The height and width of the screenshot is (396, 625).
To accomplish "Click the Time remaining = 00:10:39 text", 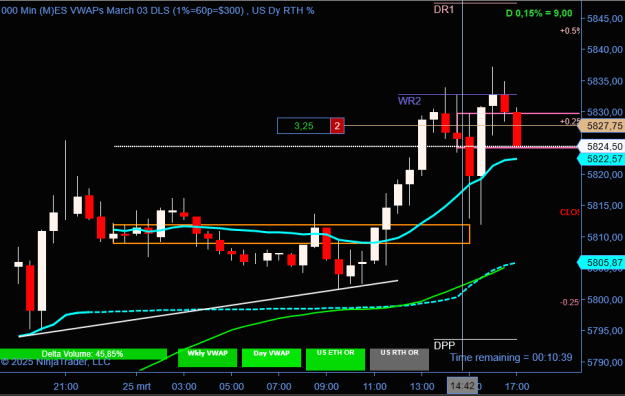I will 511,357.
